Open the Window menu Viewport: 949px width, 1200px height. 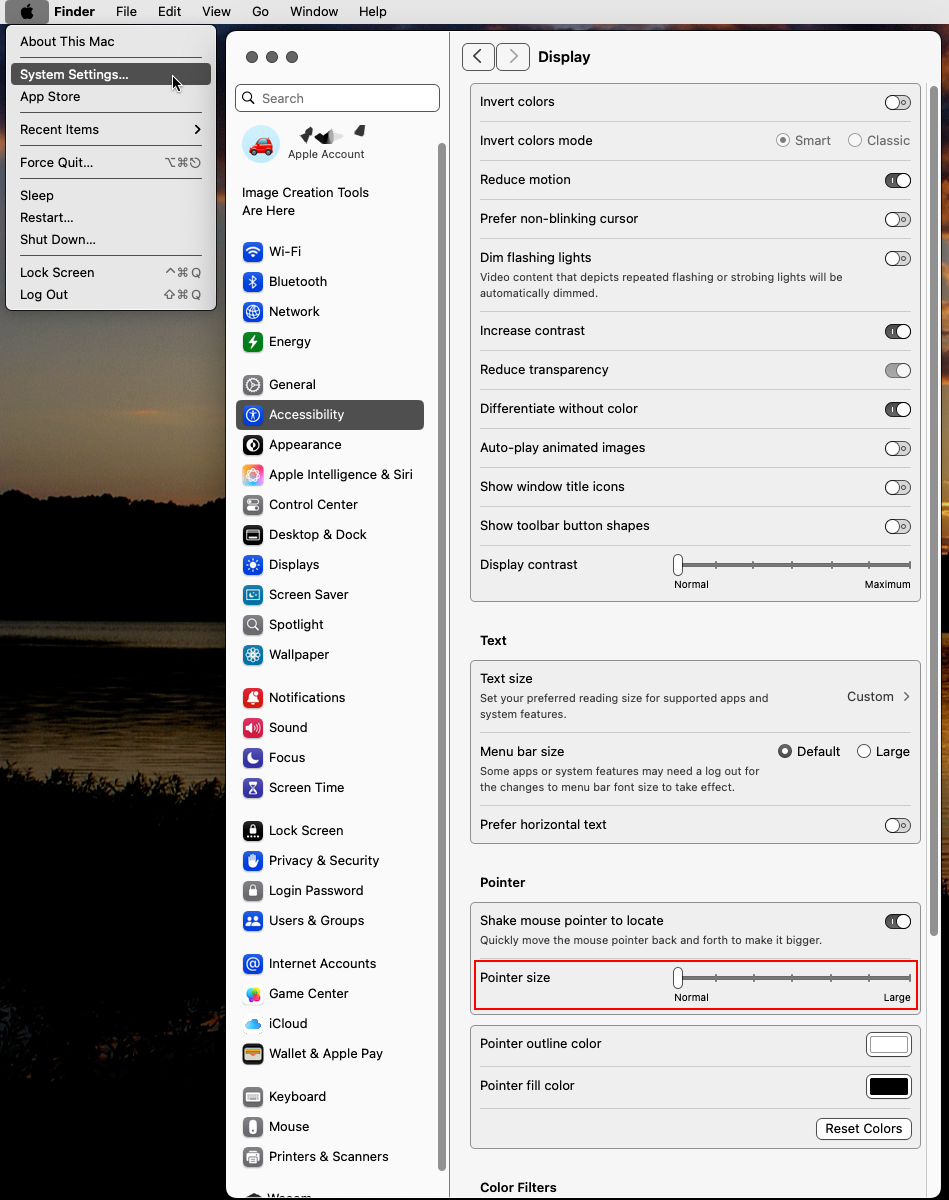[313, 11]
